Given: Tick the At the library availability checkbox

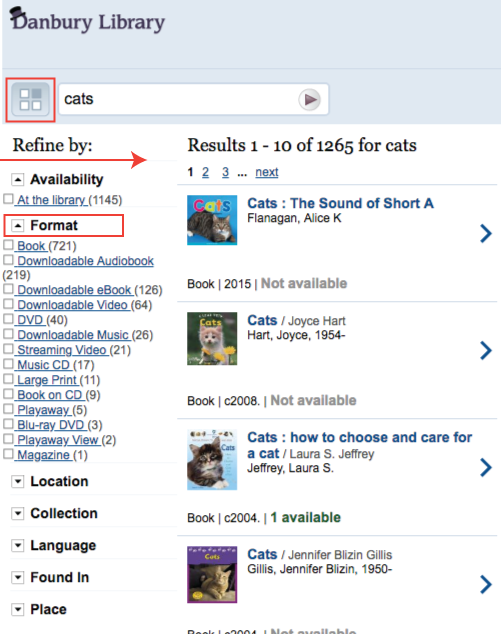Looking at the screenshot, I should 8,199.
